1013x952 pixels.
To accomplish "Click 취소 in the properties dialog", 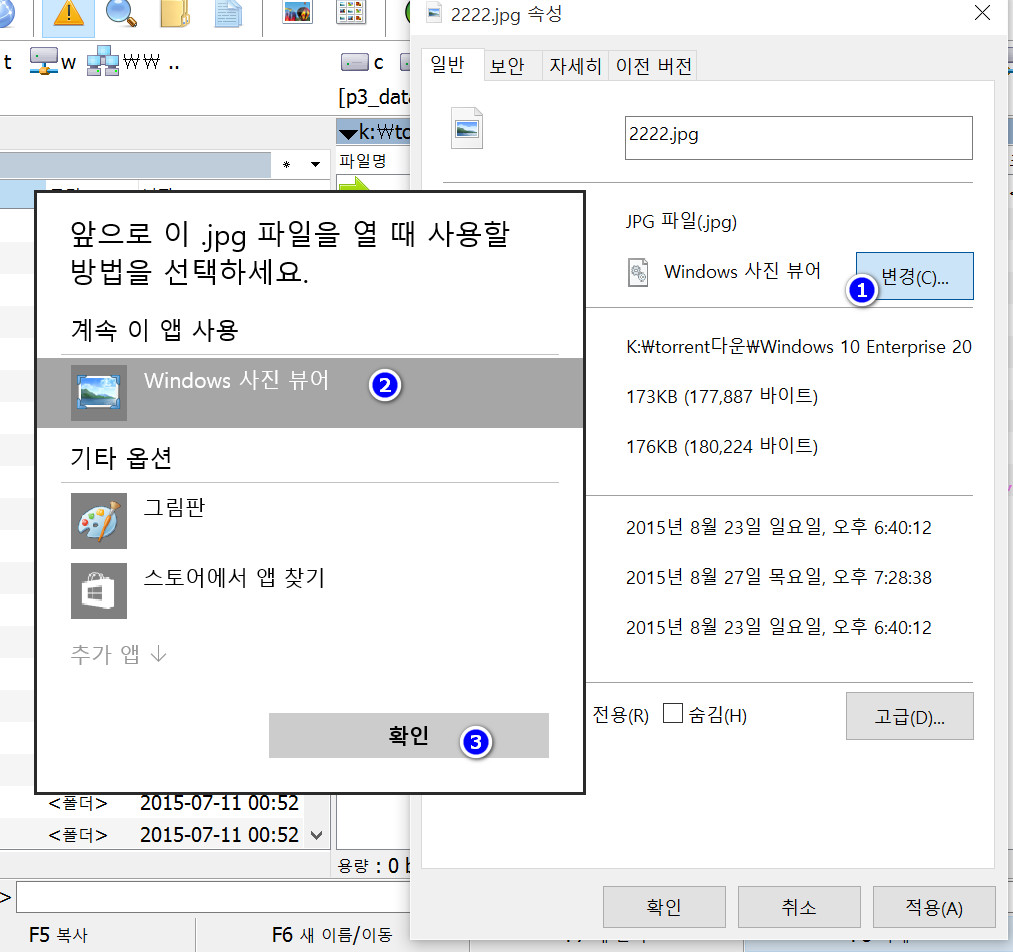I will [x=799, y=907].
